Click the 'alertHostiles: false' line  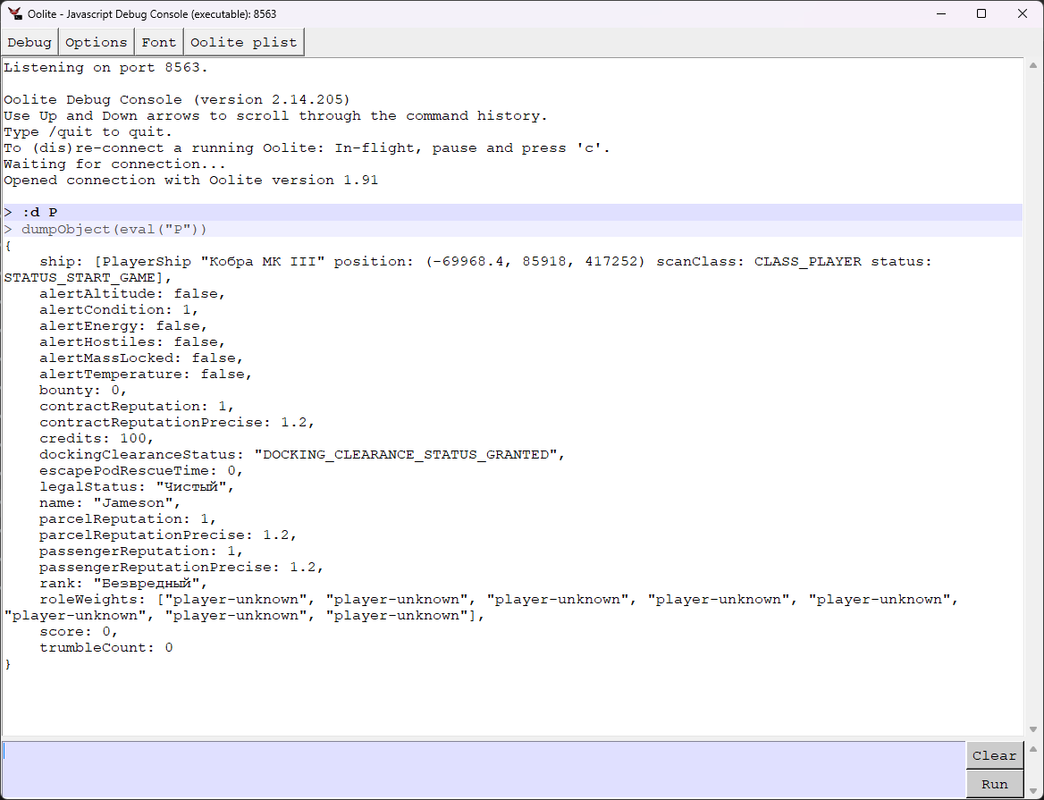click(132, 341)
